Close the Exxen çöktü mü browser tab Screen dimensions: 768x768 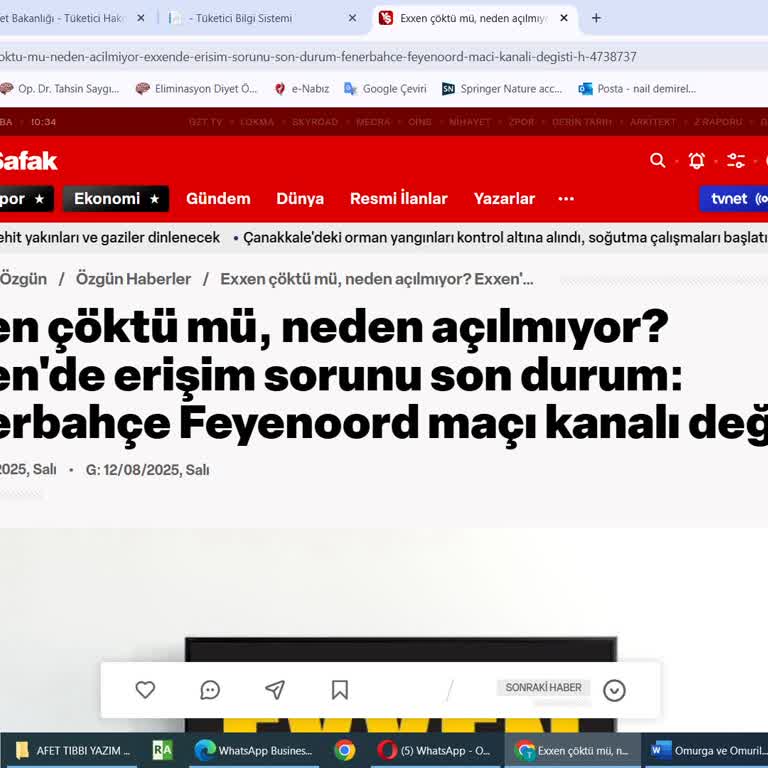564,18
